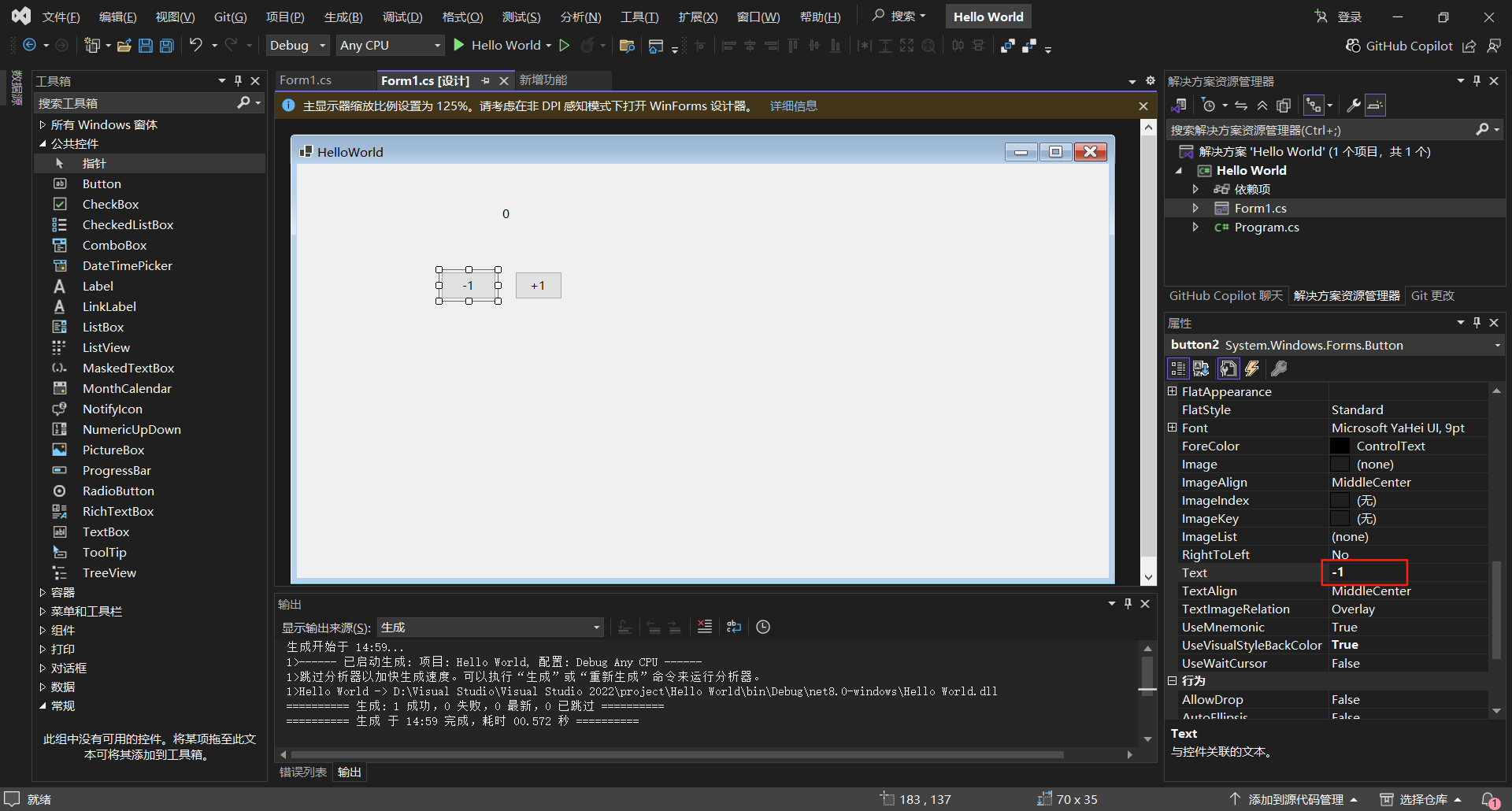Image resolution: width=1512 pixels, height=811 pixels.
Task: Click 登录 to sign in
Action: [x=1338, y=17]
